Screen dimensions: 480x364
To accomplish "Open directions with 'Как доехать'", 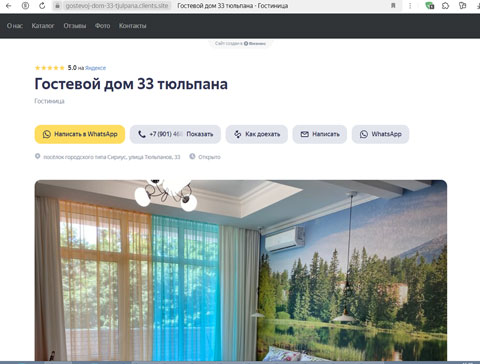I will 257,134.
